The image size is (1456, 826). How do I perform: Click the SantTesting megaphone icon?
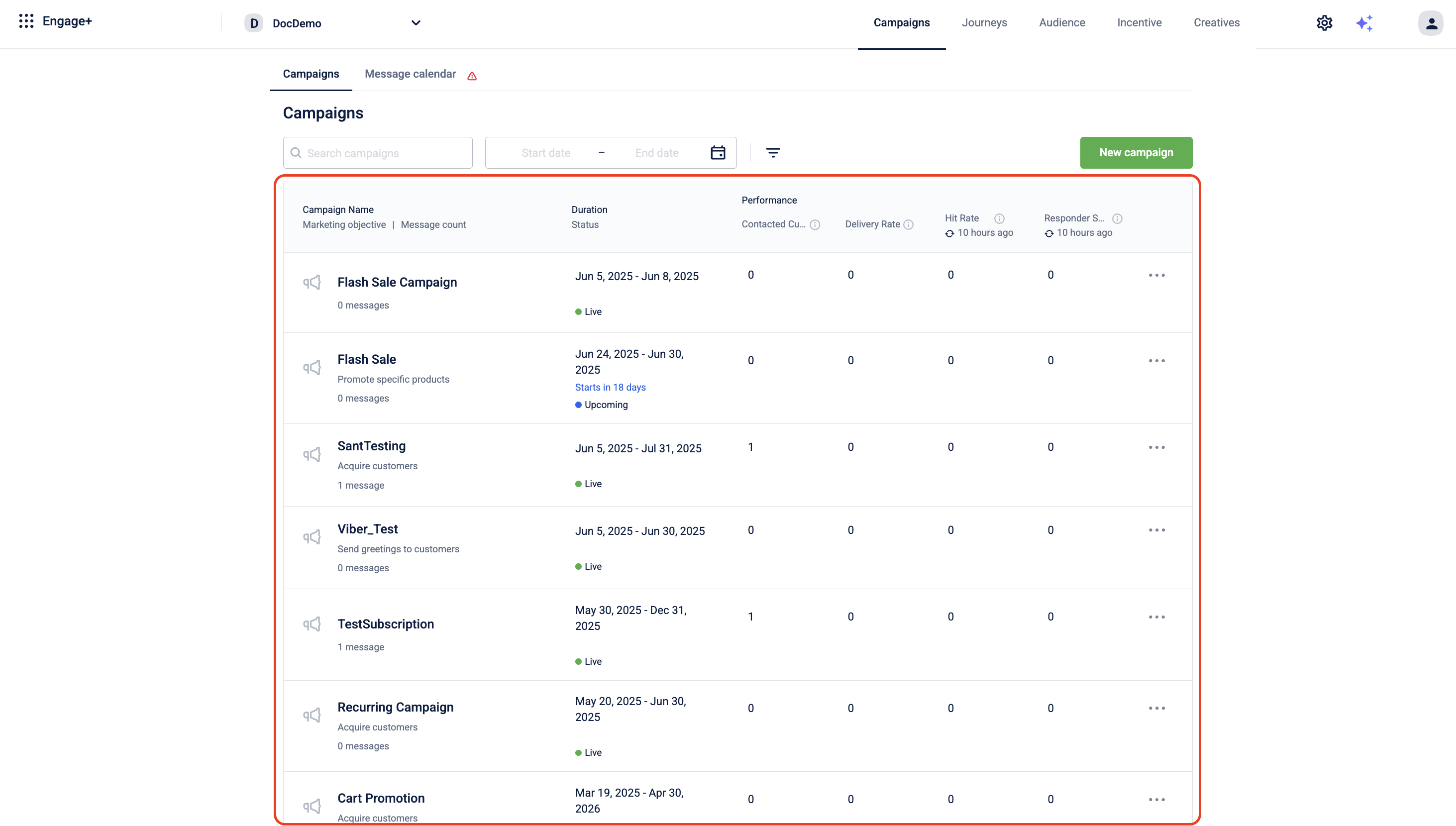click(x=312, y=454)
